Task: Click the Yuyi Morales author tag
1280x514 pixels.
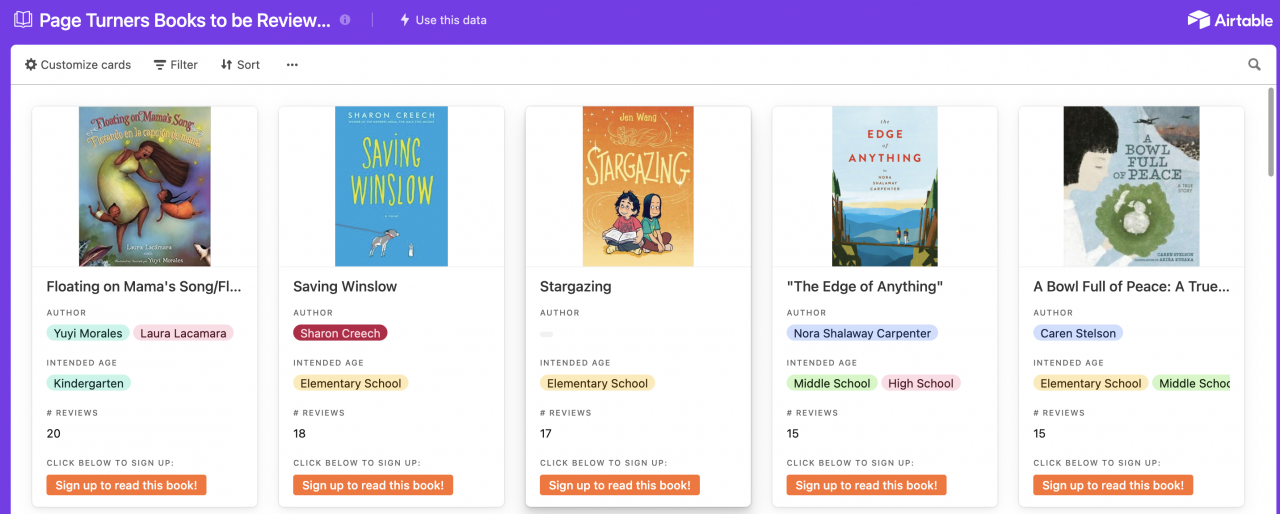Action: coord(88,333)
